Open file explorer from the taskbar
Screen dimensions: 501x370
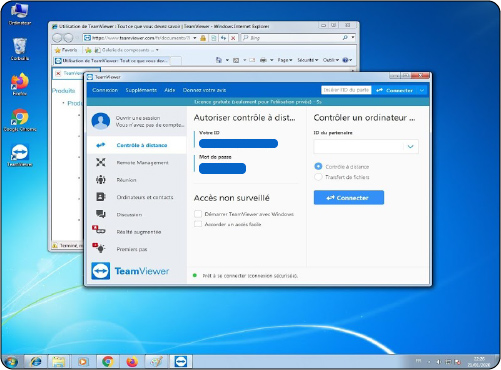tap(58, 362)
